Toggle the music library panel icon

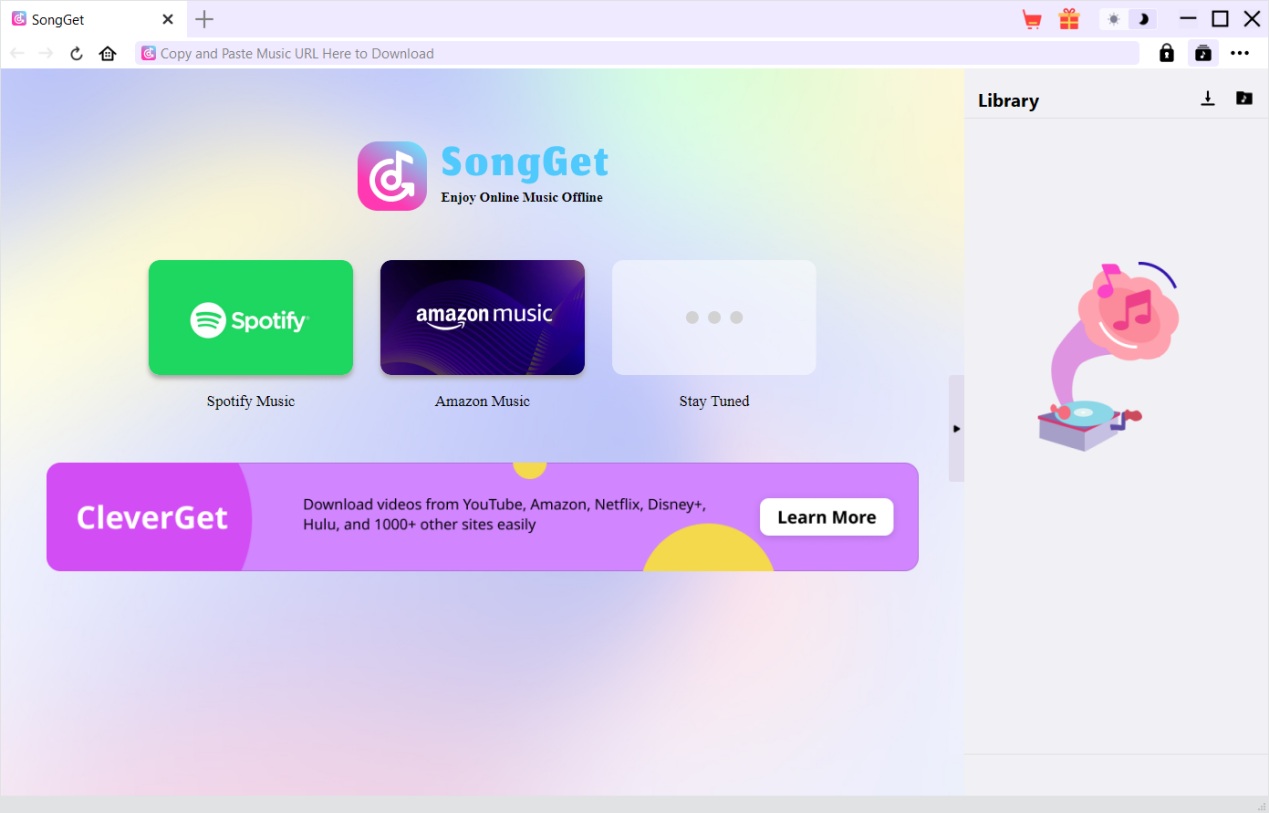click(x=1203, y=53)
